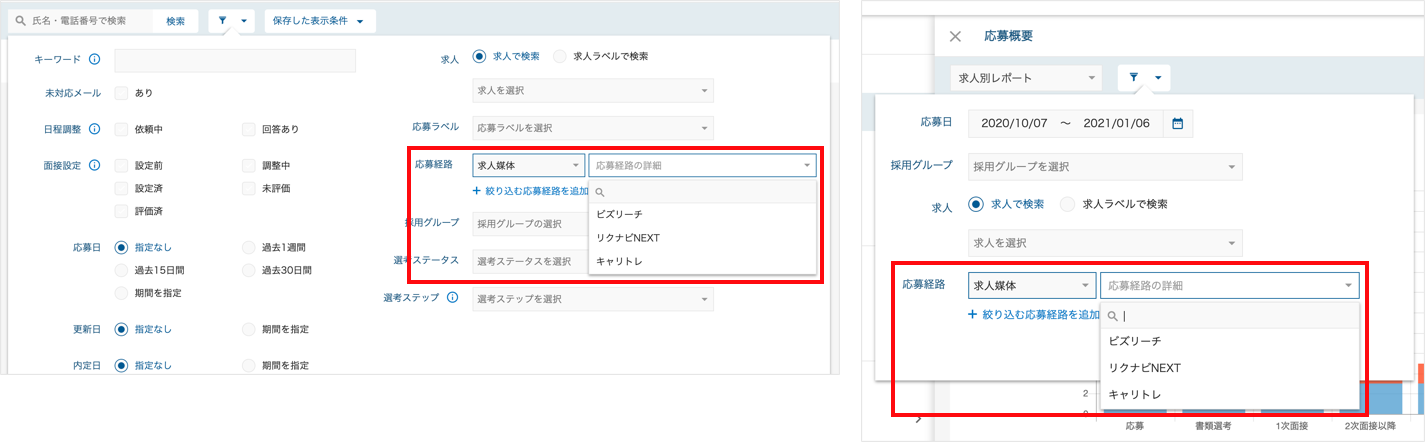Select 更新日 期間を指定 radio
The height and width of the screenshot is (442, 1425).
(x=248, y=329)
